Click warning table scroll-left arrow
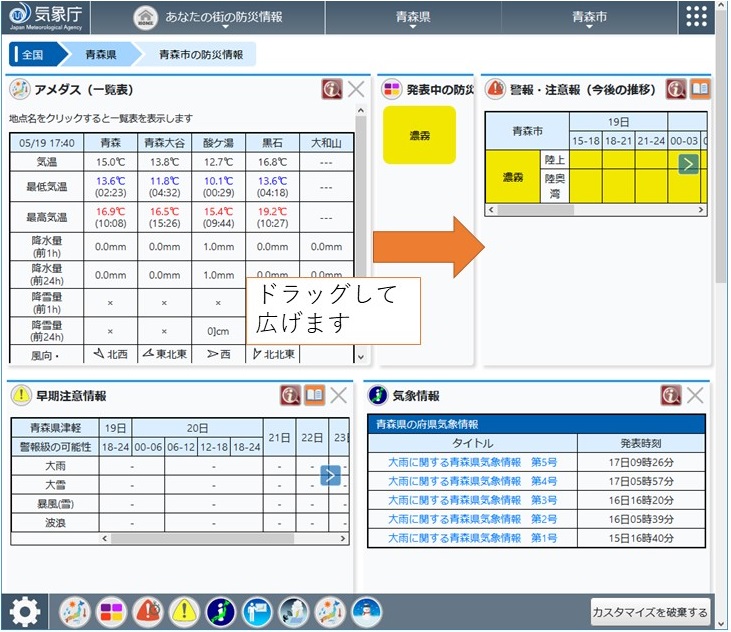 [x=490, y=210]
